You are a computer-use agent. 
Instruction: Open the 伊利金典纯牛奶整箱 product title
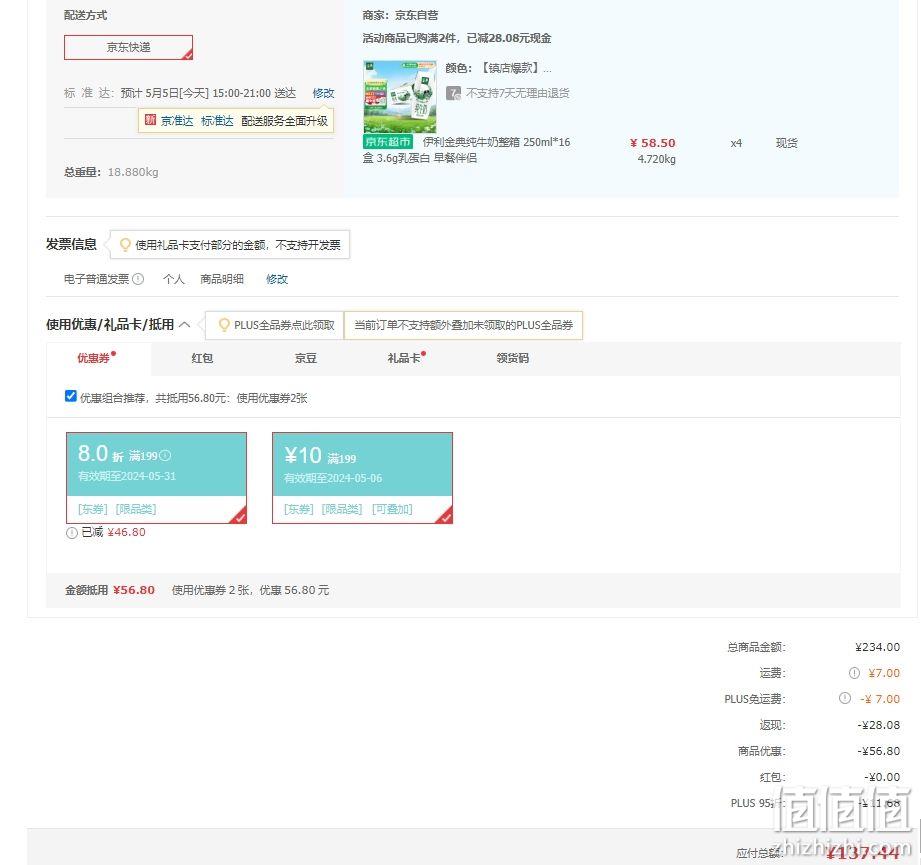pos(466,150)
